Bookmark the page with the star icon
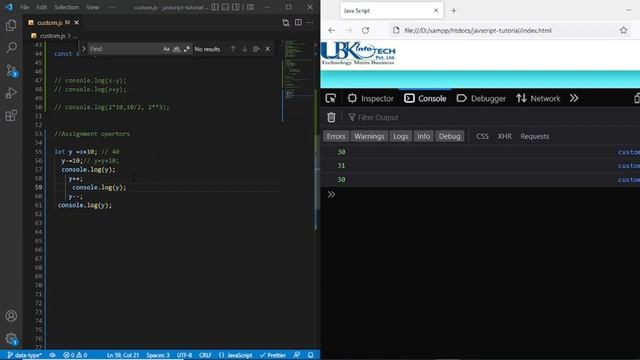 (623, 30)
